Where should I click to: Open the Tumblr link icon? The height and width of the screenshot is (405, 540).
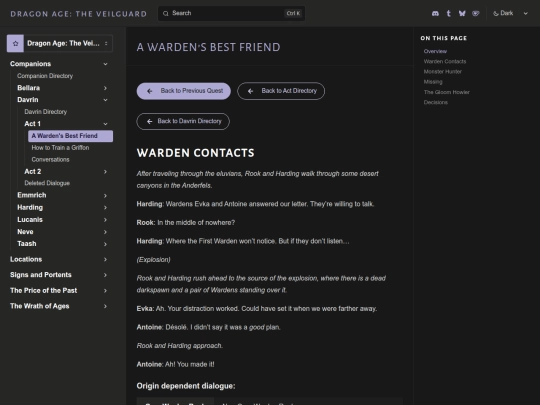(448, 13)
